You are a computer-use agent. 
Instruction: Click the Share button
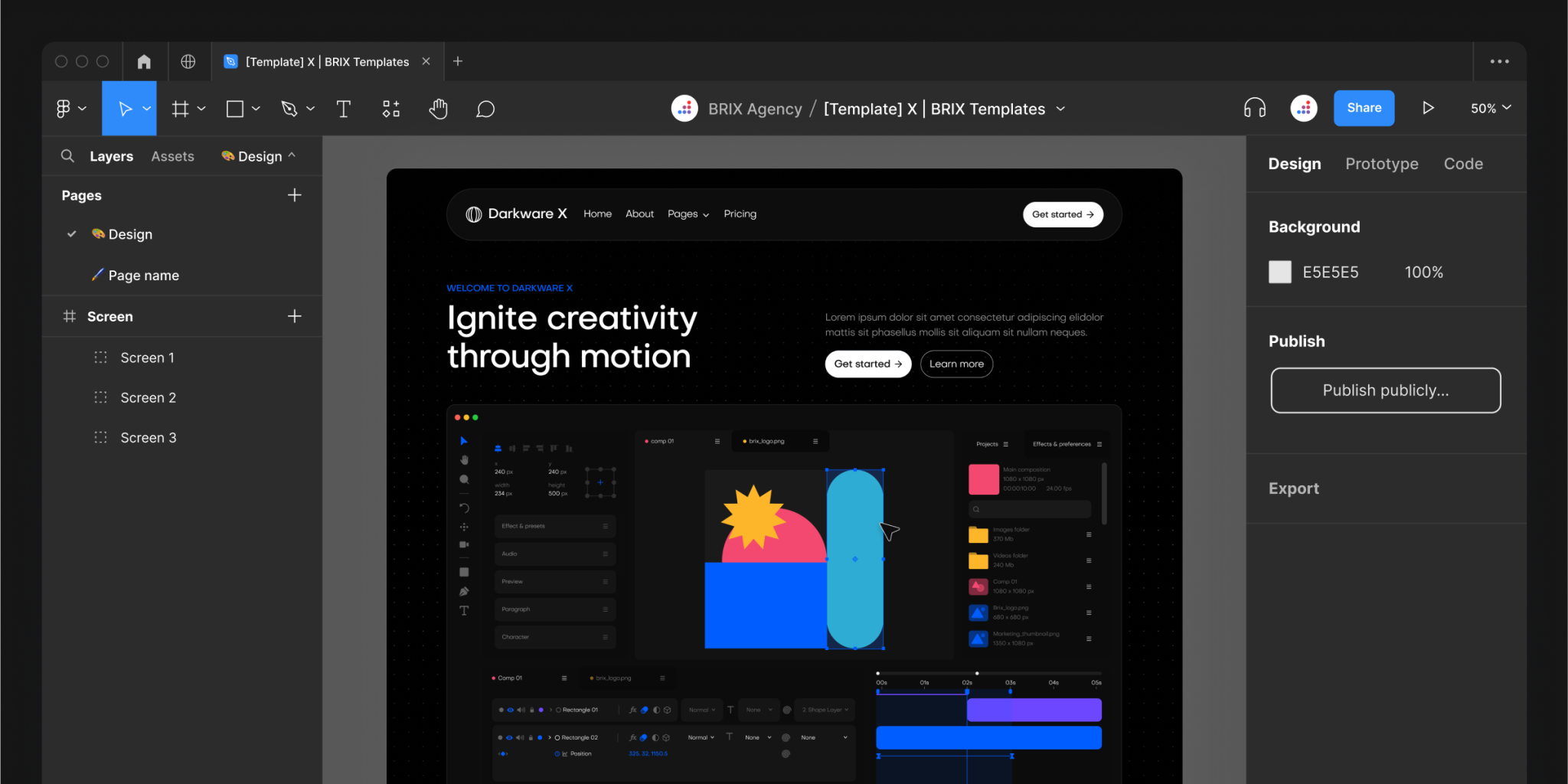click(1364, 107)
